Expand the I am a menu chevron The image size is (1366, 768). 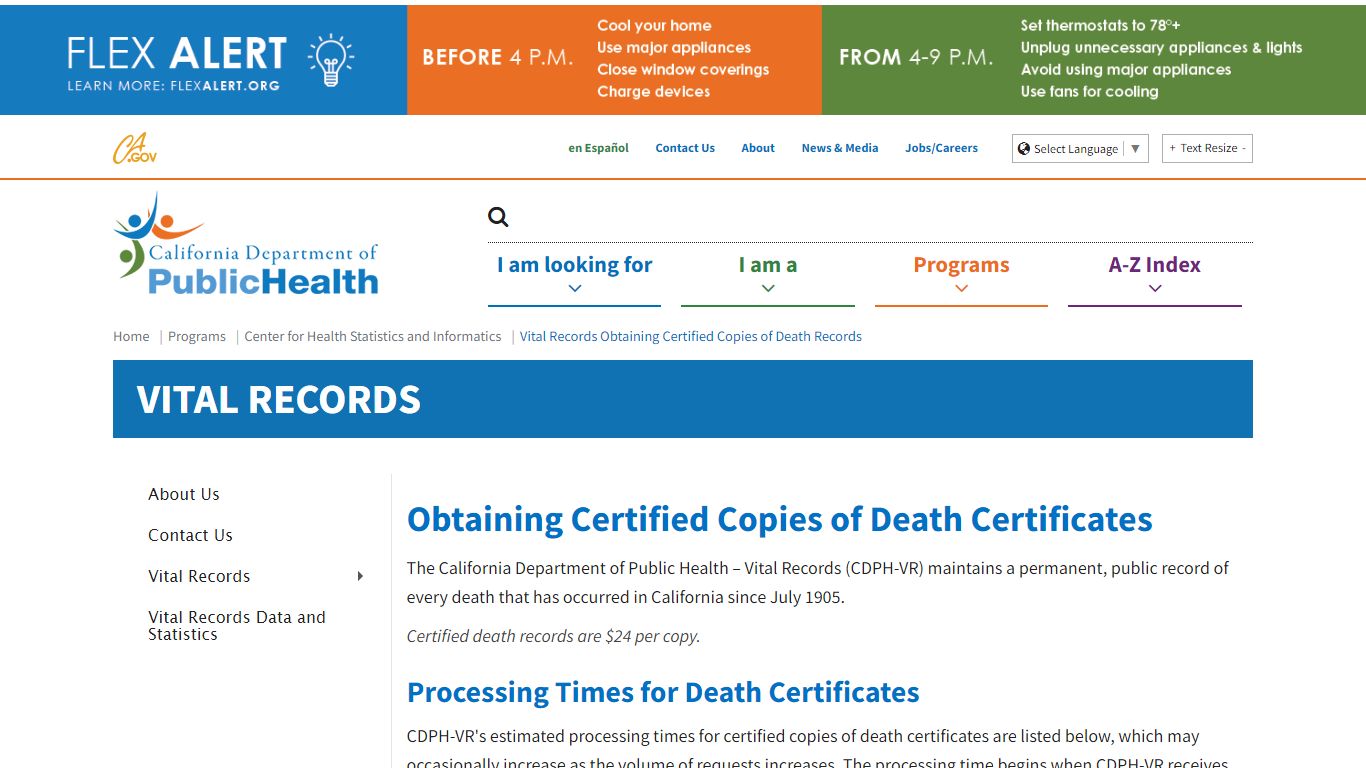pos(768,288)
